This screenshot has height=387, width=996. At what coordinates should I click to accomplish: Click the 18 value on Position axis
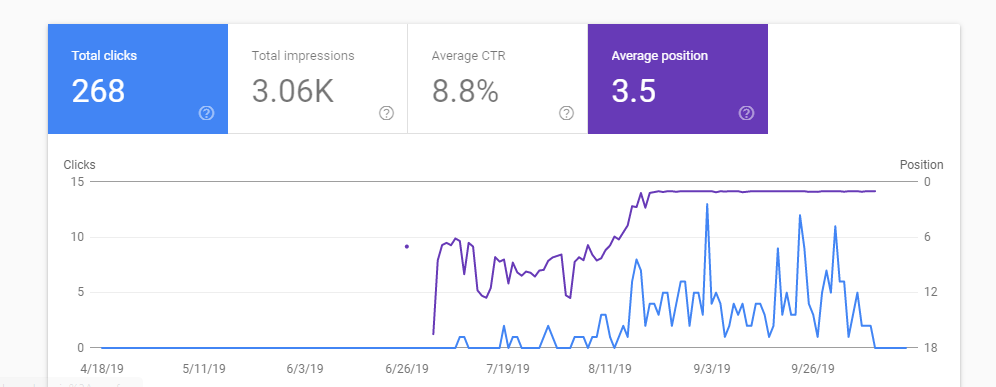[x=930, y=348]
